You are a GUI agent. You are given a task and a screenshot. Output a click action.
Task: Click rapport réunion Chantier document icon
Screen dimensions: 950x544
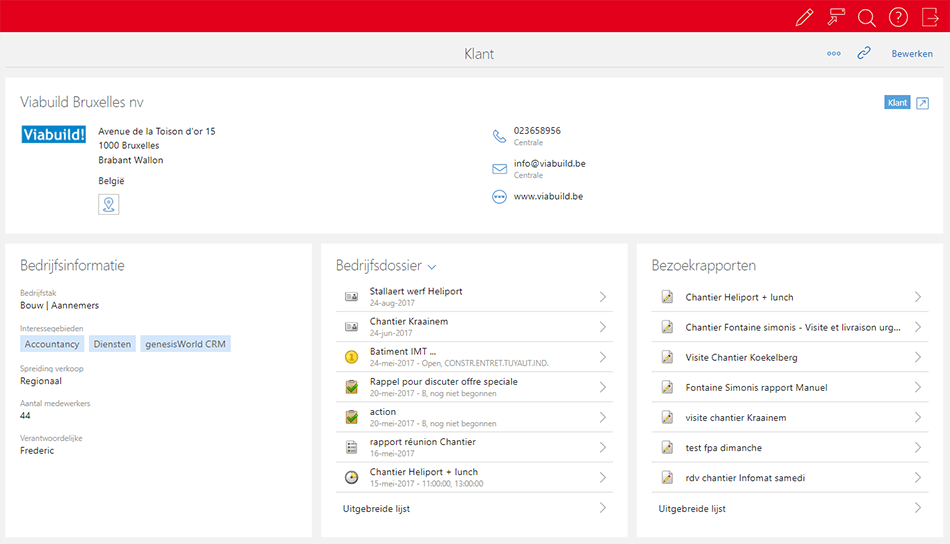[351, 448]
